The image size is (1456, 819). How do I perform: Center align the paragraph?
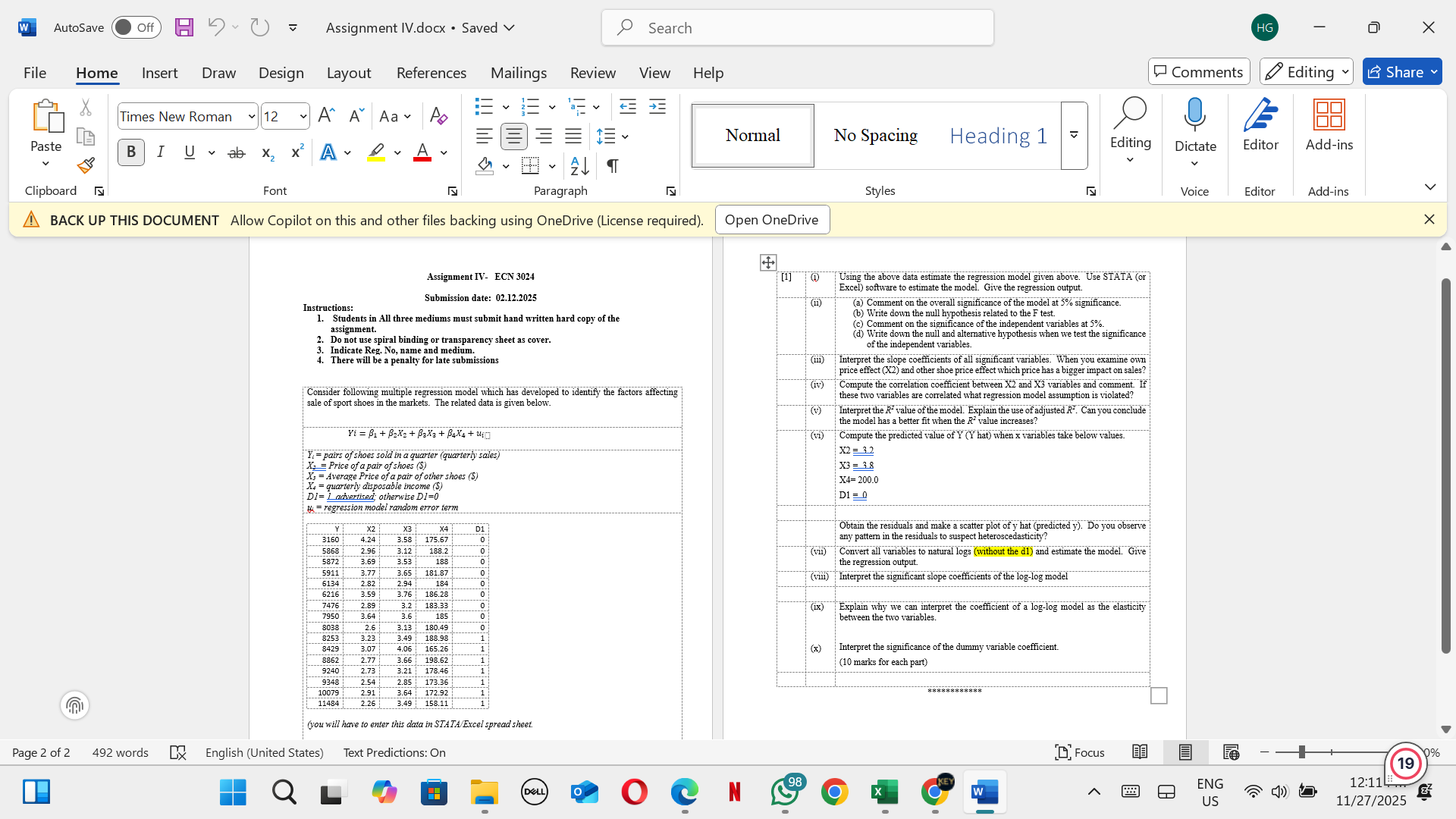tap(513, 136)
